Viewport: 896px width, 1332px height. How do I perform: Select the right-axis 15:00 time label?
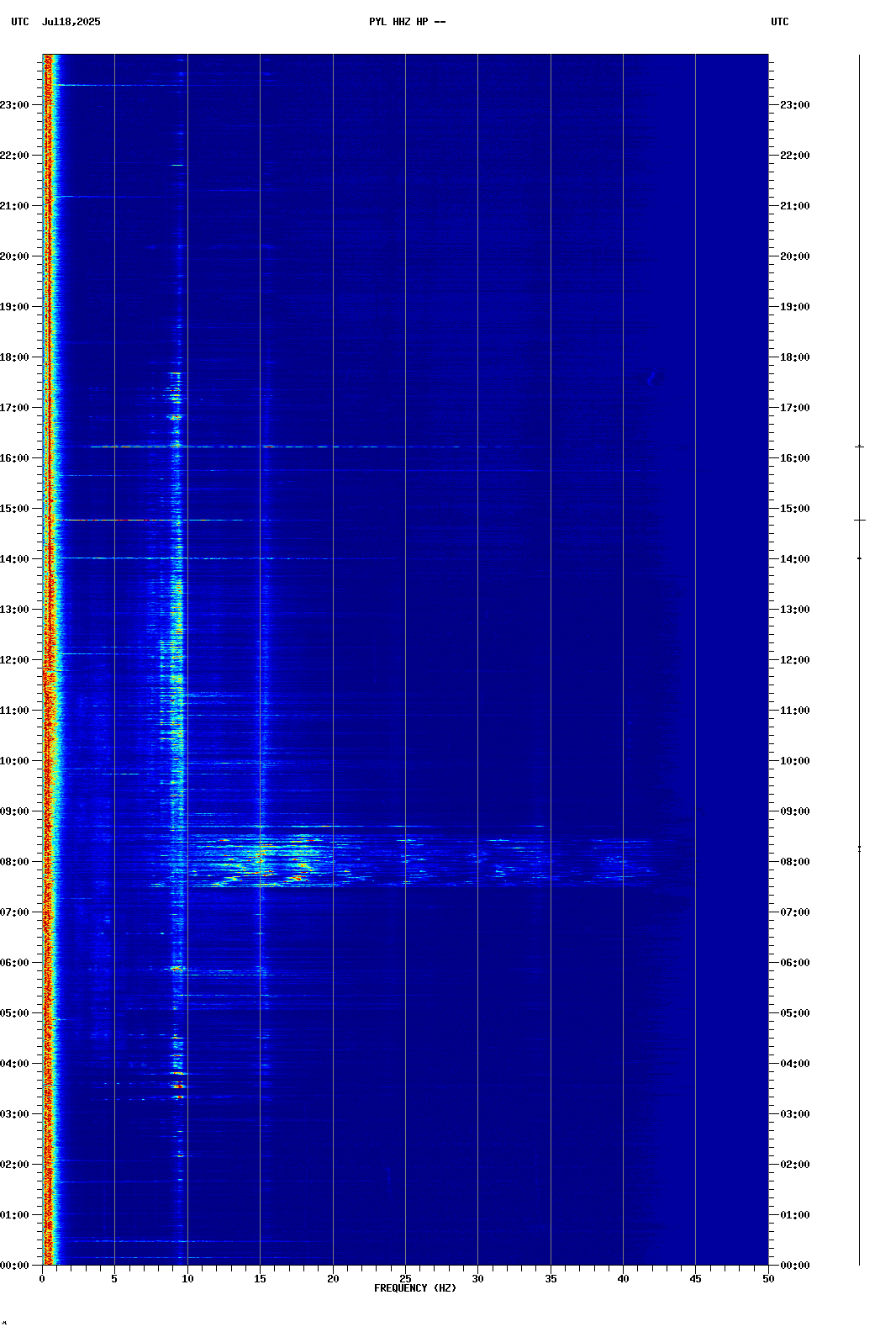click(x=795, y=509)
